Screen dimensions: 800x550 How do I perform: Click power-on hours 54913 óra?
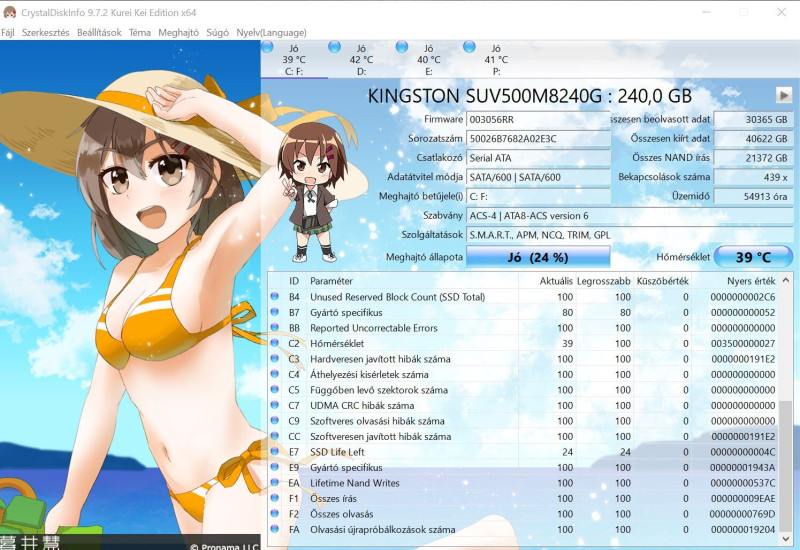753,196
